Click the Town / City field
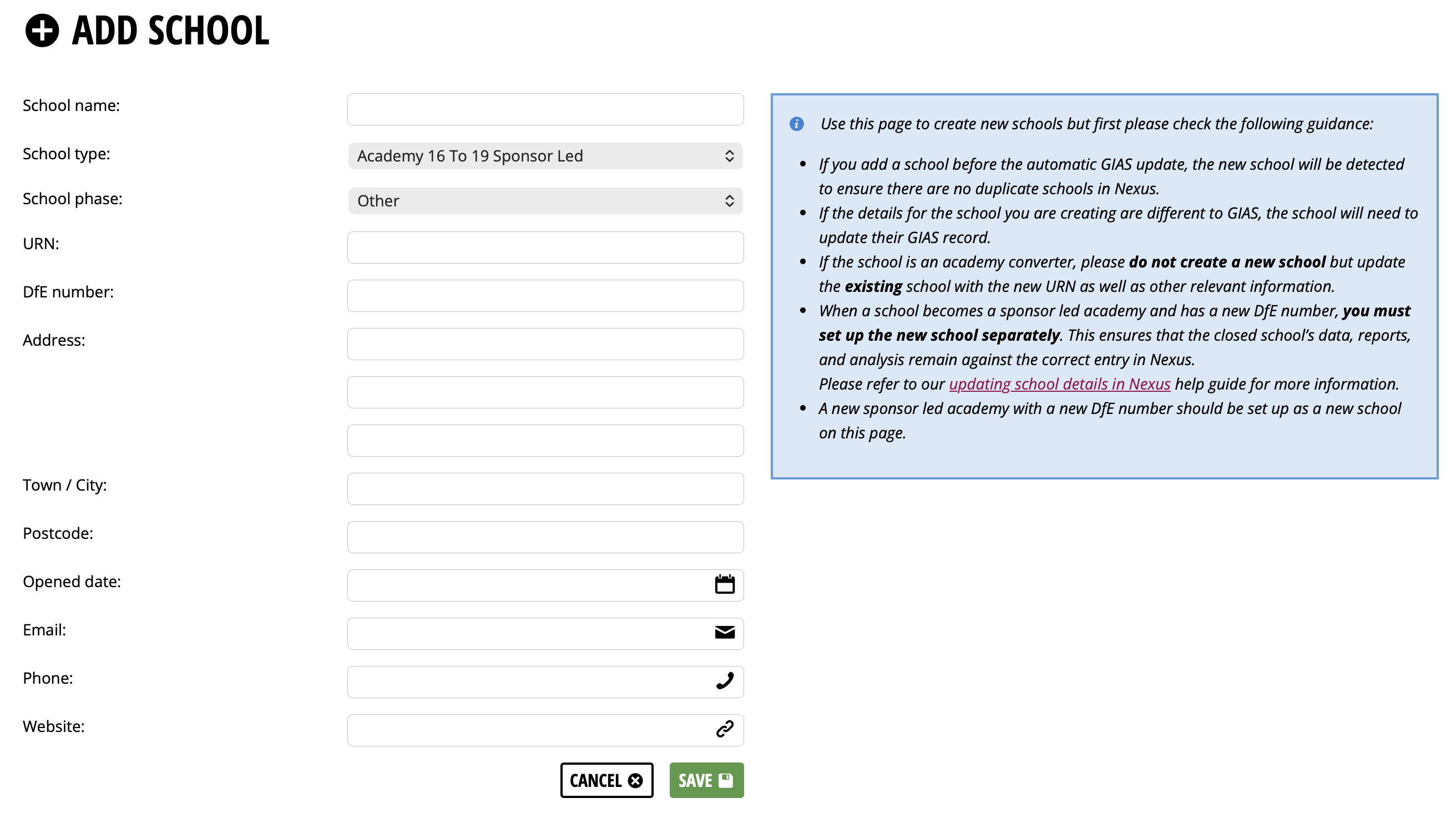Viewport: 1456px width, 818px height. tap(545, 489)
